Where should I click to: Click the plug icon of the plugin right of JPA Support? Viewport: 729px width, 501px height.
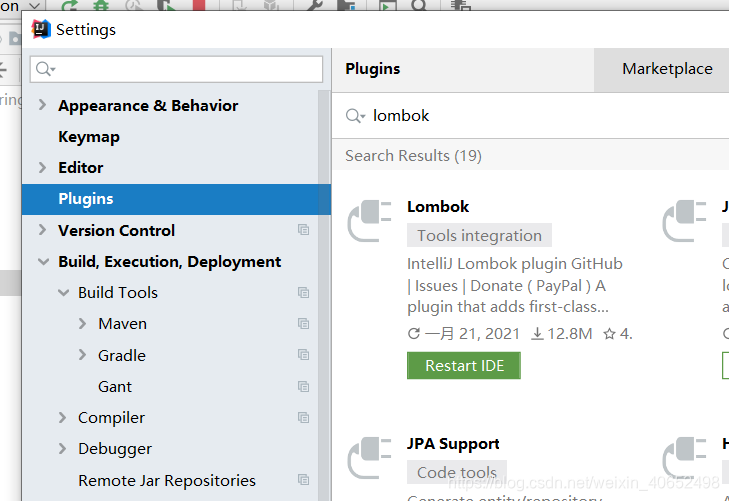point(684,458)
